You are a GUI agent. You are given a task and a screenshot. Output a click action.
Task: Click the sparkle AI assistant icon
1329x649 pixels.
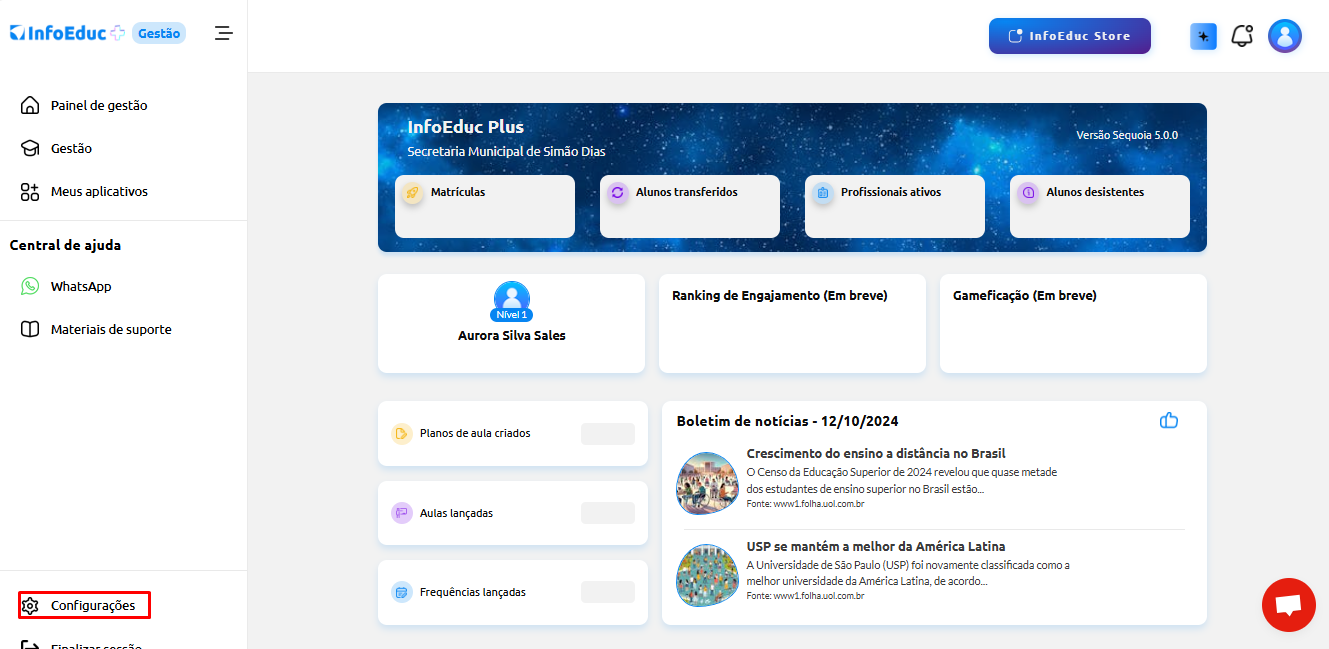click(1203, 36)
